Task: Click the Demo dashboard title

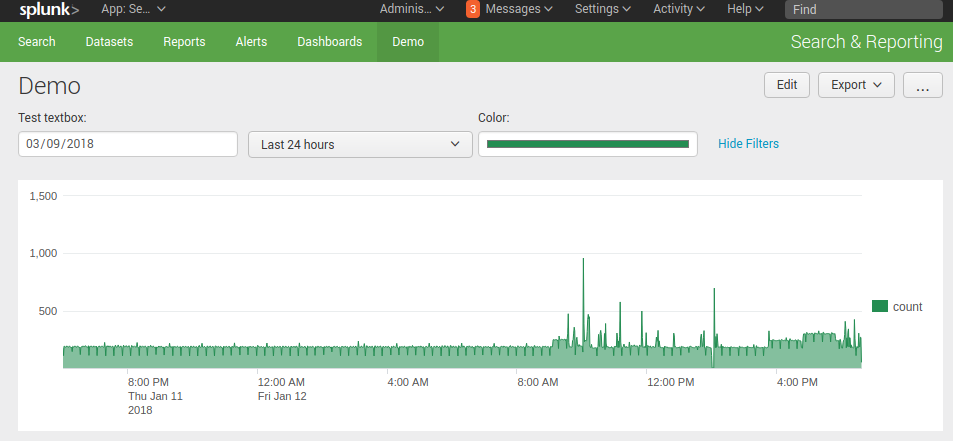Action: tap(49, 86)
